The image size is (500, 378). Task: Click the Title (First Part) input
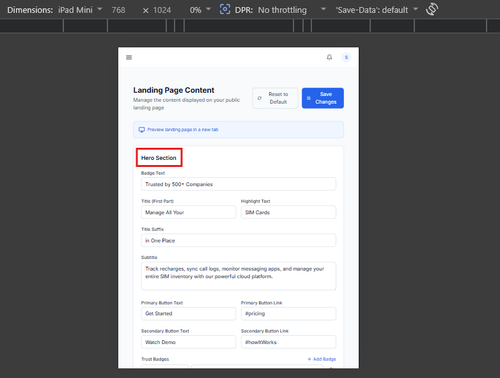point(189,212)
